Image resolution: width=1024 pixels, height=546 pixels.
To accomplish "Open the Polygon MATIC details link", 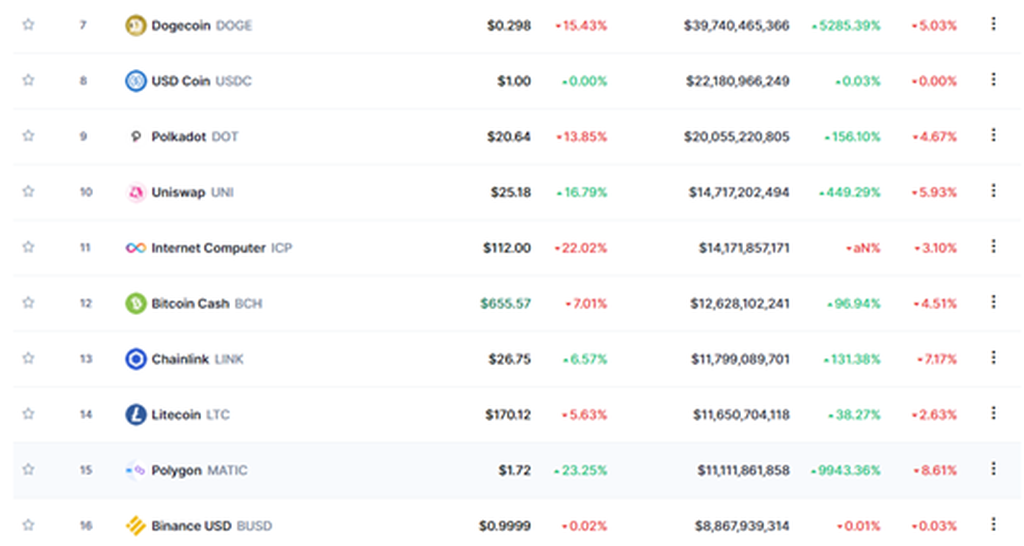I will (x=199, y=470).
